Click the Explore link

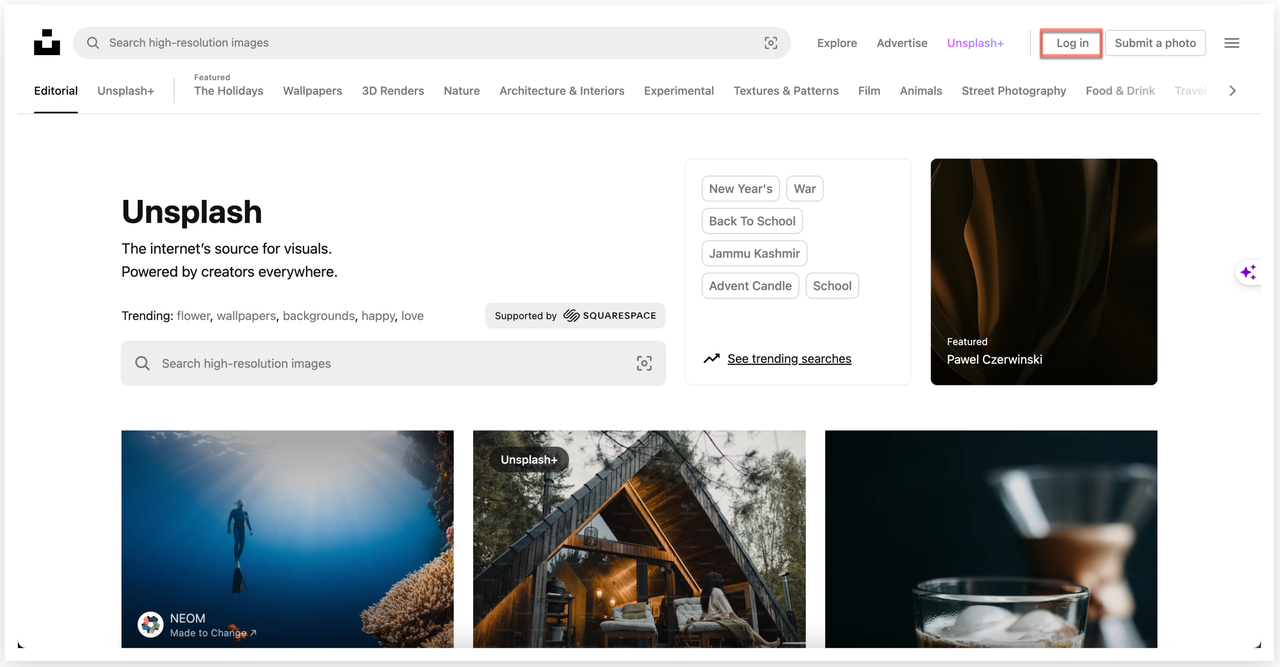tap(837, 43)
